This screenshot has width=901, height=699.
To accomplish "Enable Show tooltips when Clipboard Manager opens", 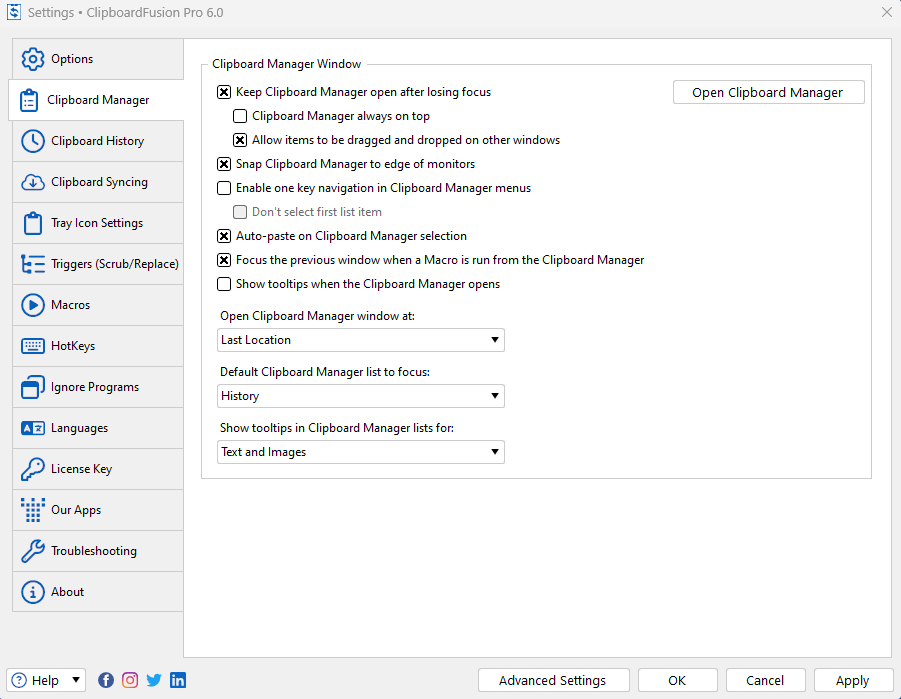I will [224, 285].
